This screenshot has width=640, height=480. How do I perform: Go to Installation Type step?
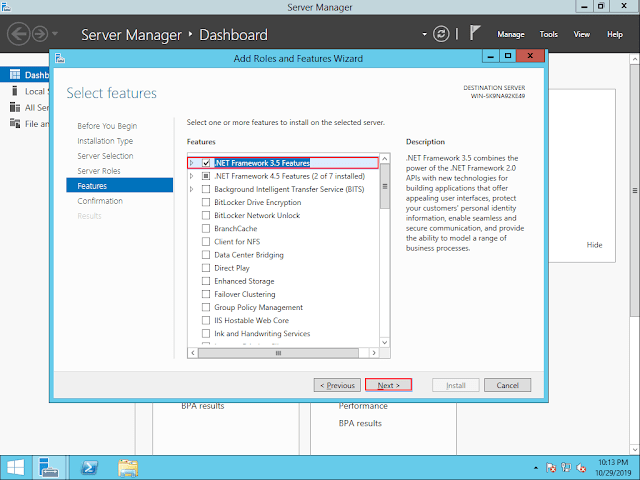pyautogui.click(x=105, y=141)
